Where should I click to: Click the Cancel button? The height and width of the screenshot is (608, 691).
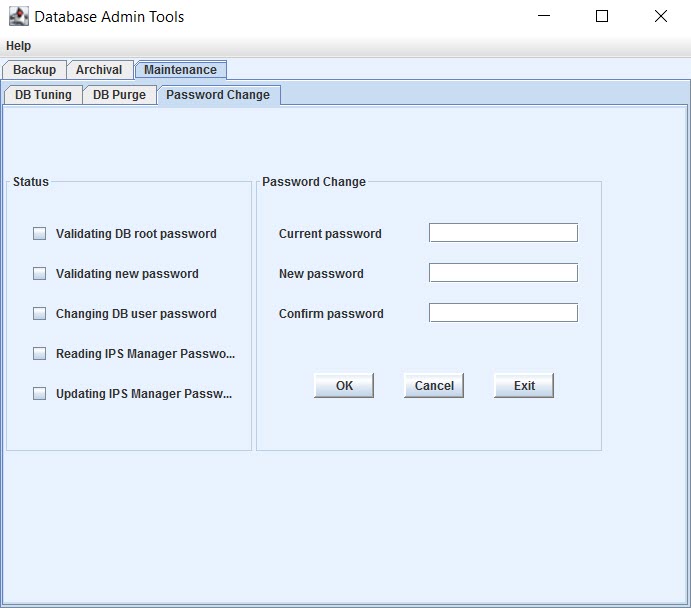(x=434, y=386)
